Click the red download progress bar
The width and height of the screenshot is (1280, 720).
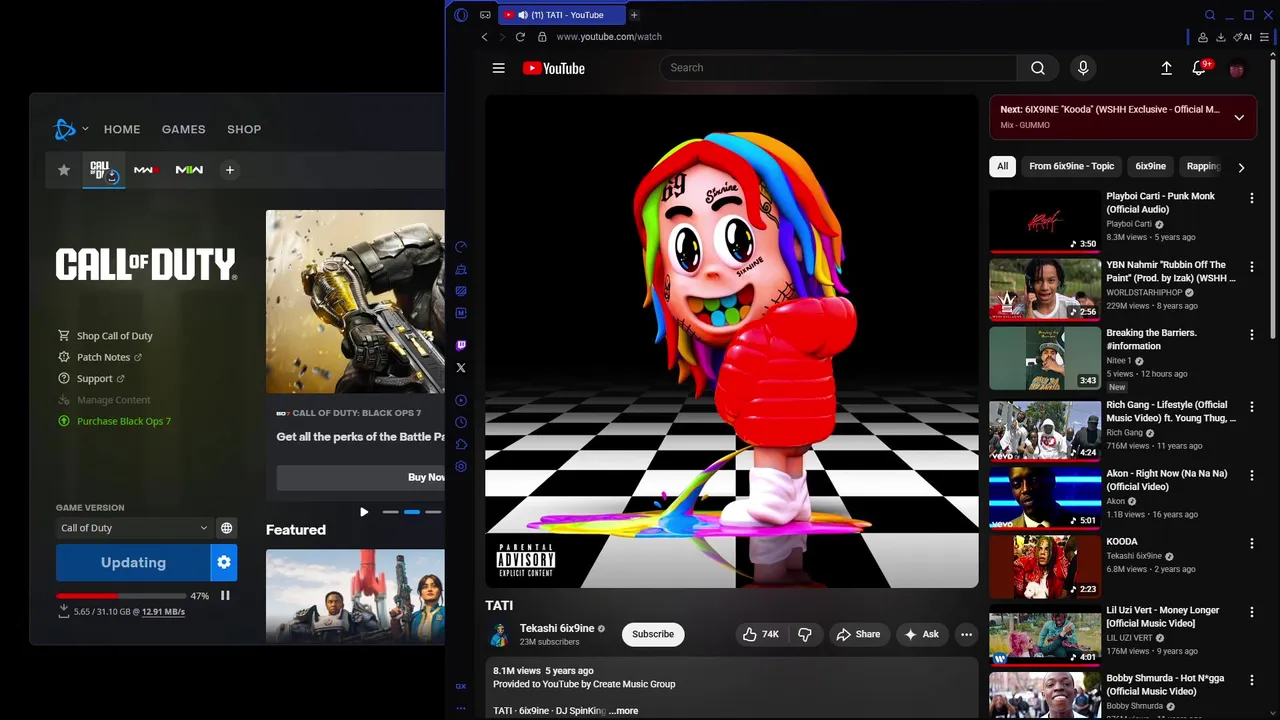119,596
